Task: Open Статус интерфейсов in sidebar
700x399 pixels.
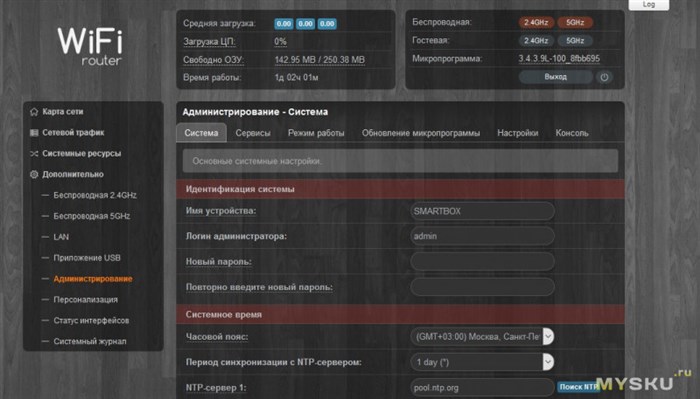Action: coord(91,320)
